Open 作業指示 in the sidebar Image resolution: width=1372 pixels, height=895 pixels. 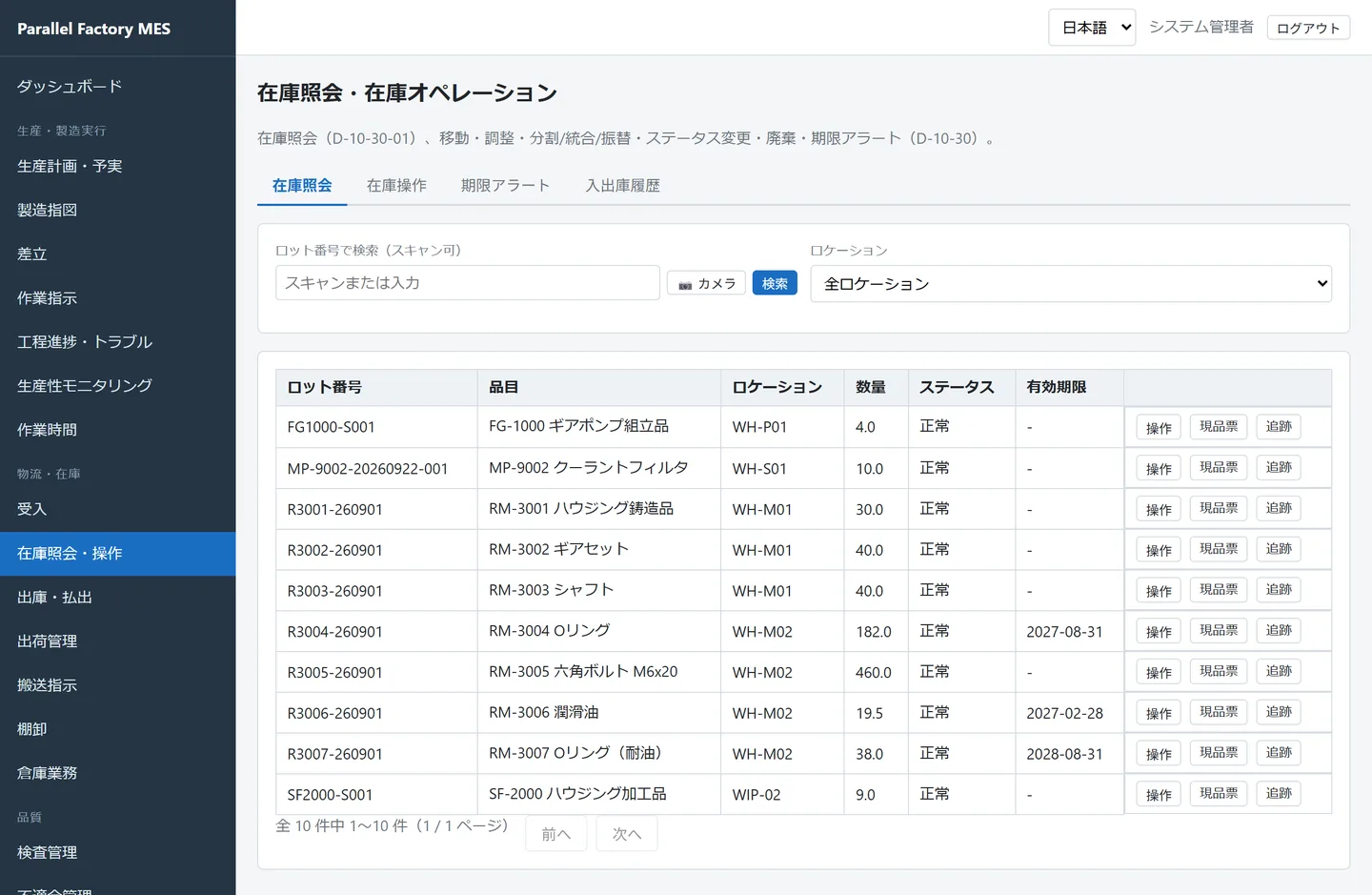117,298
